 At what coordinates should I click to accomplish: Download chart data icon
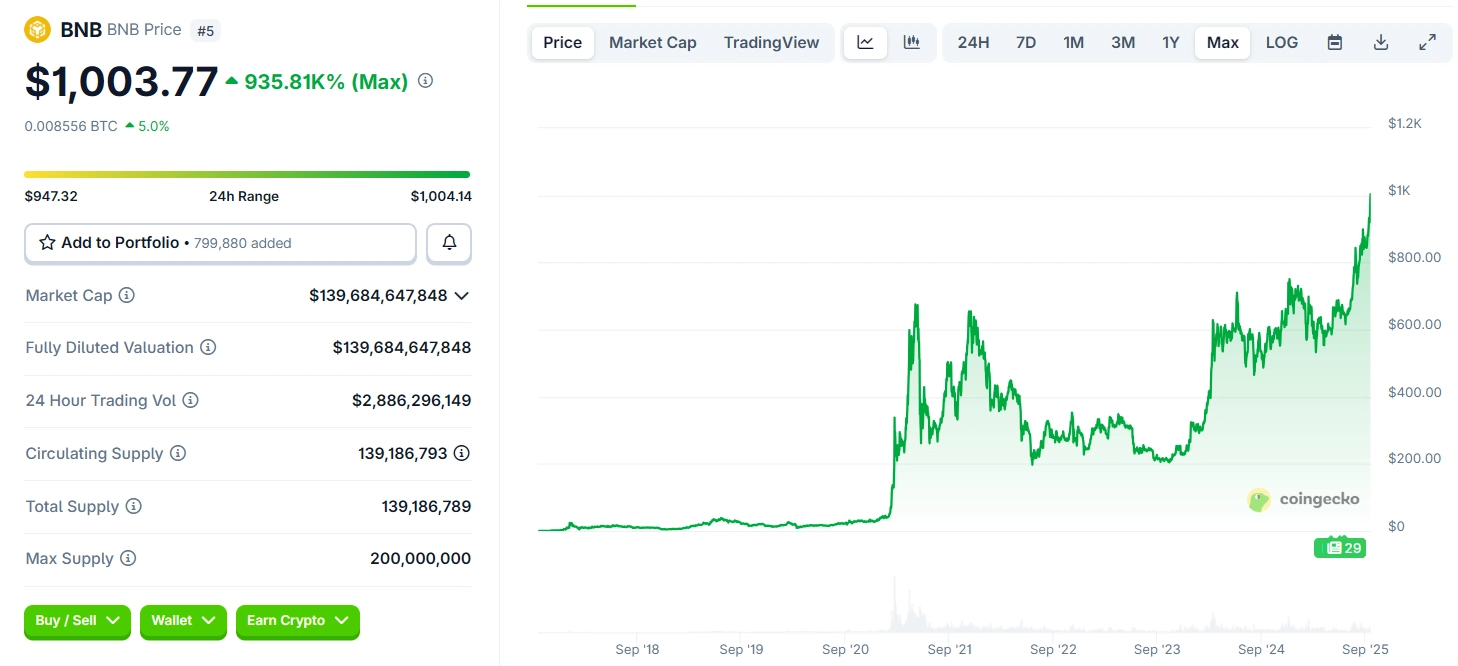[1381, 43]
